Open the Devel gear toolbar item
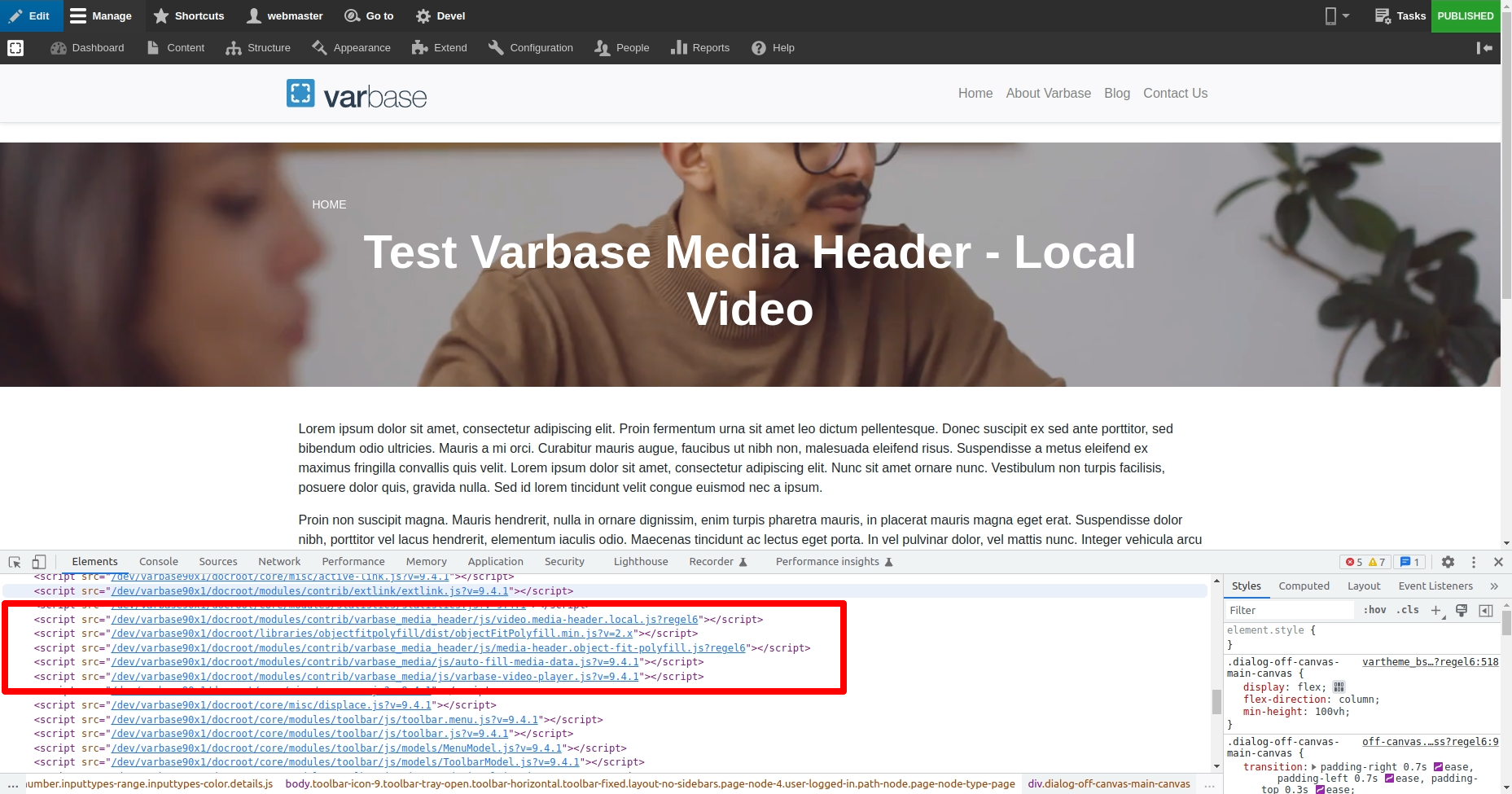 (x=440, y=15)
